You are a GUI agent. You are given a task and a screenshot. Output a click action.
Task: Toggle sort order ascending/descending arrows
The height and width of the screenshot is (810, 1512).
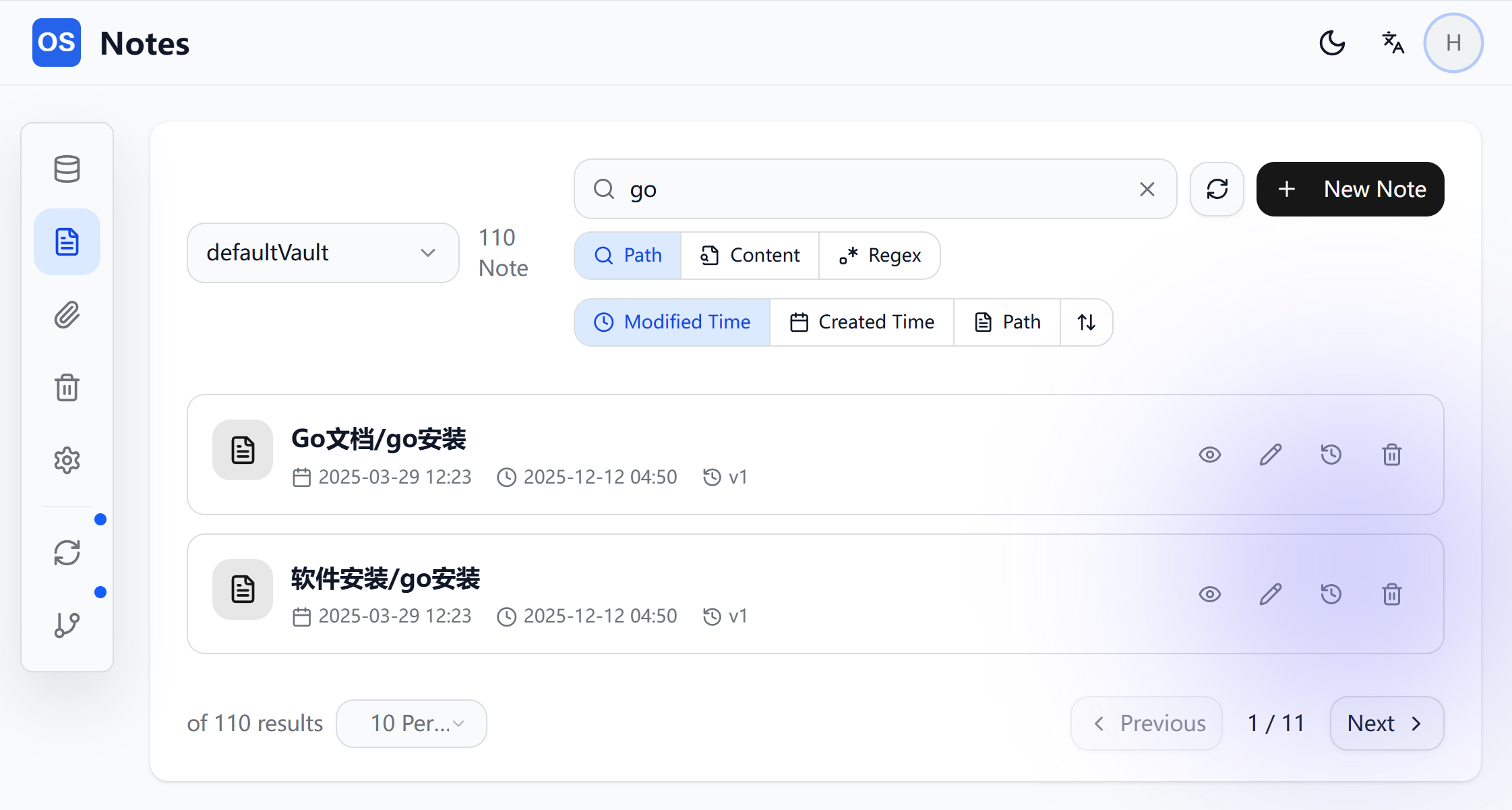coord(1086,322)
